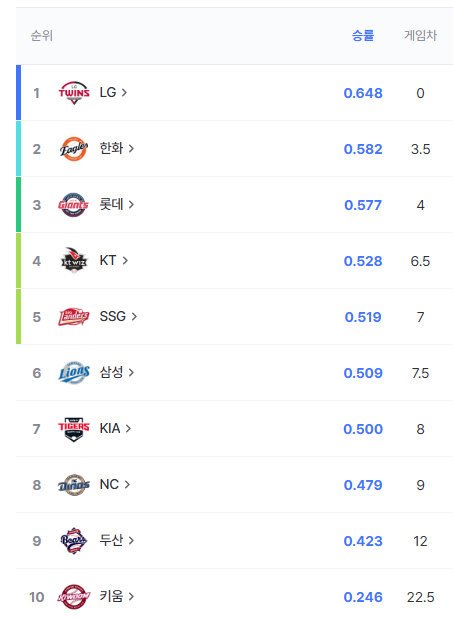Click the KIA Tigers team logo
This screenshot has height=618, width=453.
[74, 429]
